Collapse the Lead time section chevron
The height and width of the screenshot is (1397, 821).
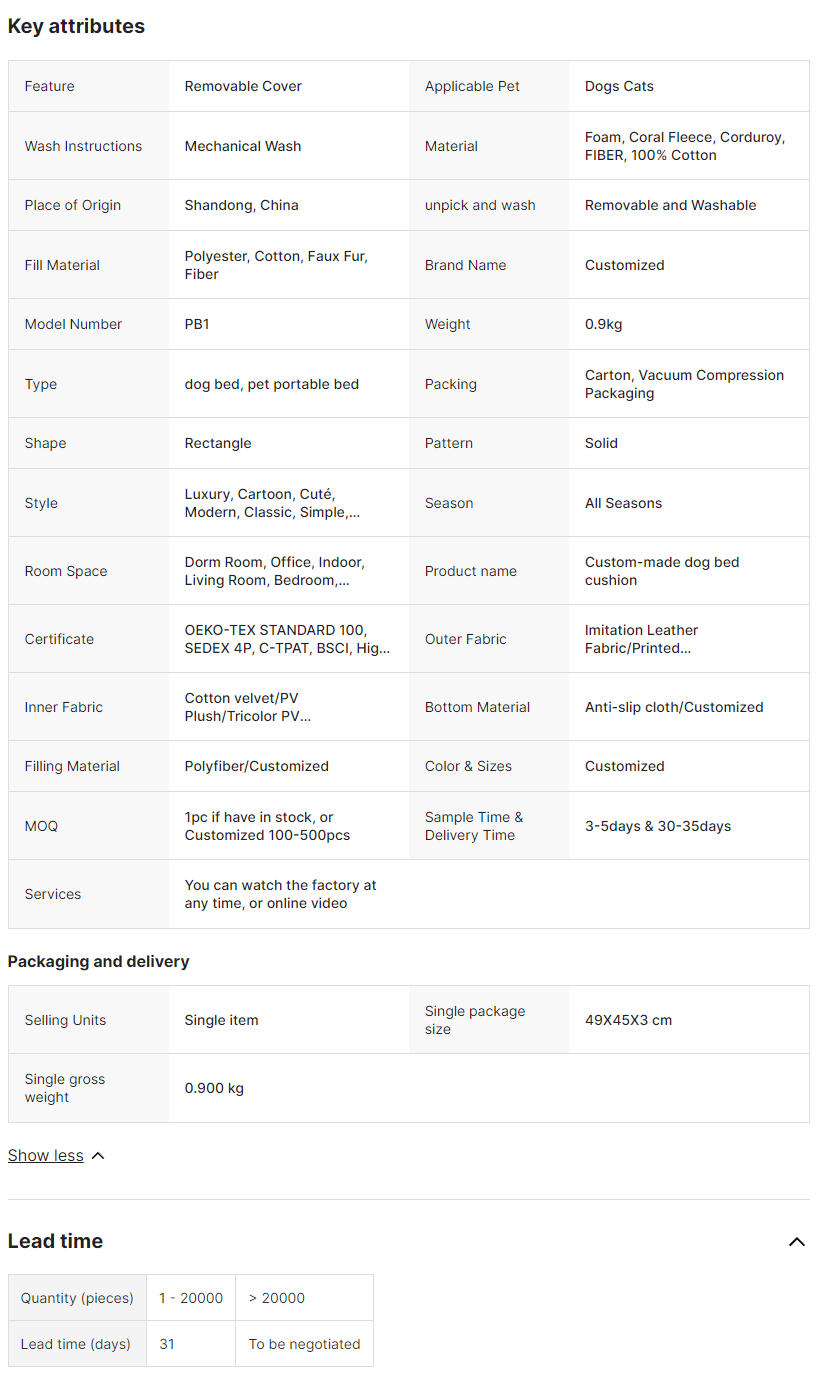pos(797,1242)
